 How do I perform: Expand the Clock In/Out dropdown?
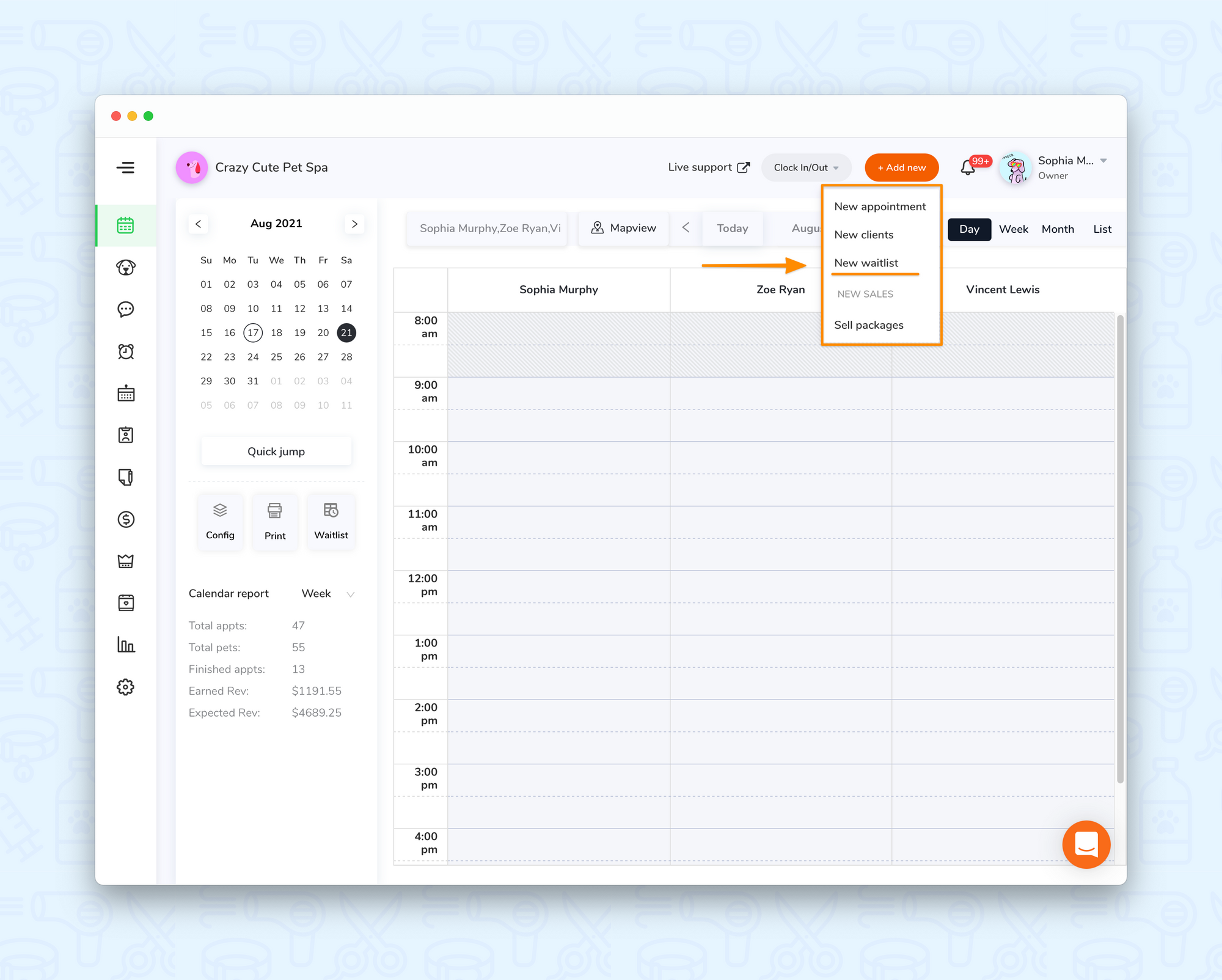click(x=806, y=167)
